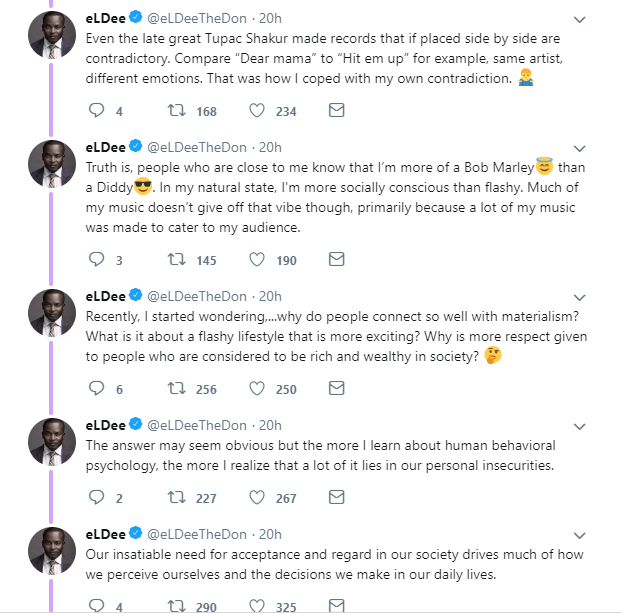
Task: Like the tweet with 234 likes
Action: 257,111
